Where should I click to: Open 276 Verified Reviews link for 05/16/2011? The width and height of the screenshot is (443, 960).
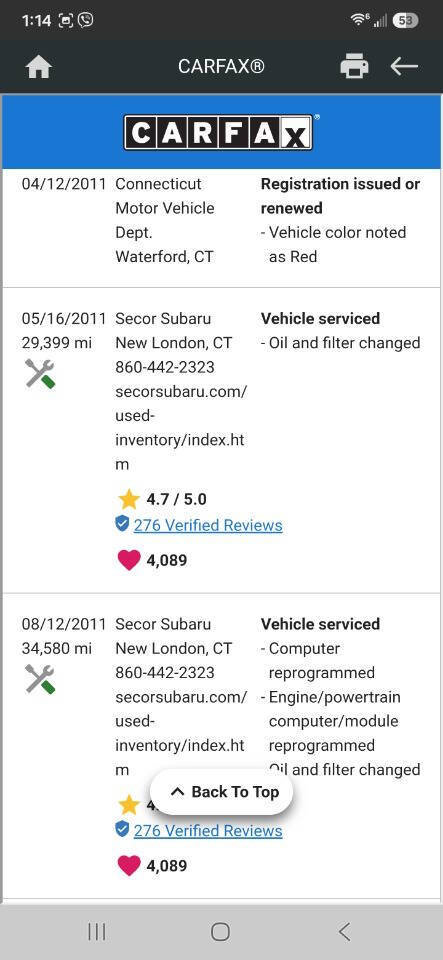coord(208,525)
